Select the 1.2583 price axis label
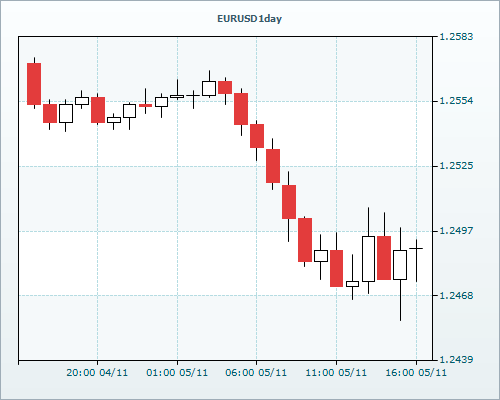Image resolution: width=500 pixels, height=400 pixels. click(456, 36)
